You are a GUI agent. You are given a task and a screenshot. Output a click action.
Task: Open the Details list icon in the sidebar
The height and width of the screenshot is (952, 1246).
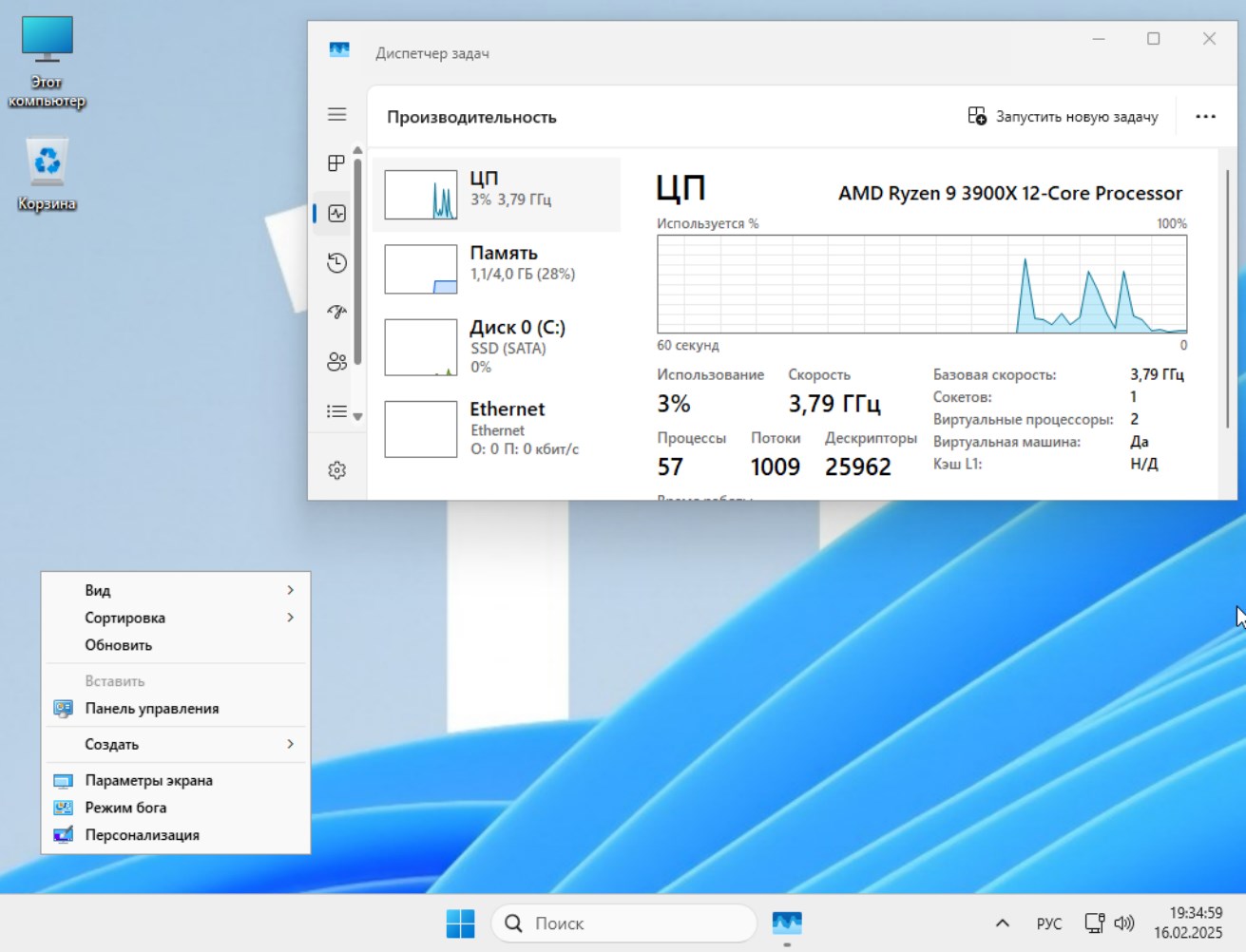336,411
